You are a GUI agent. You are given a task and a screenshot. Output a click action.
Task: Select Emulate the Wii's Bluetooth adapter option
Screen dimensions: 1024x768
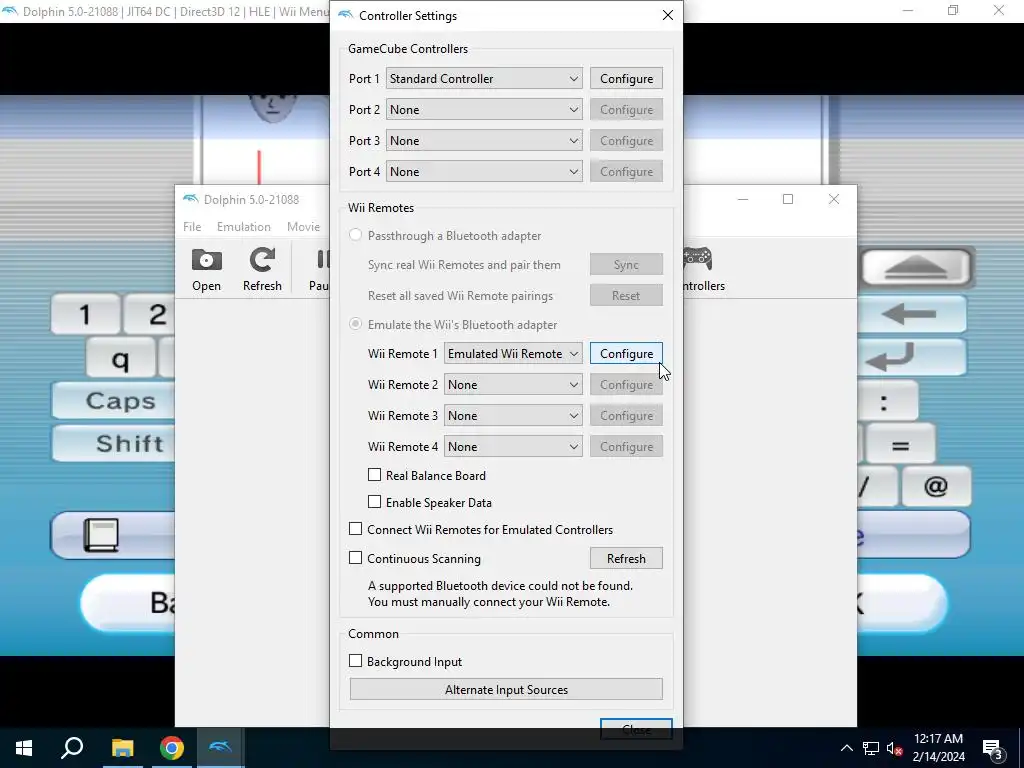pyautogui.click(x=355, y=324)
